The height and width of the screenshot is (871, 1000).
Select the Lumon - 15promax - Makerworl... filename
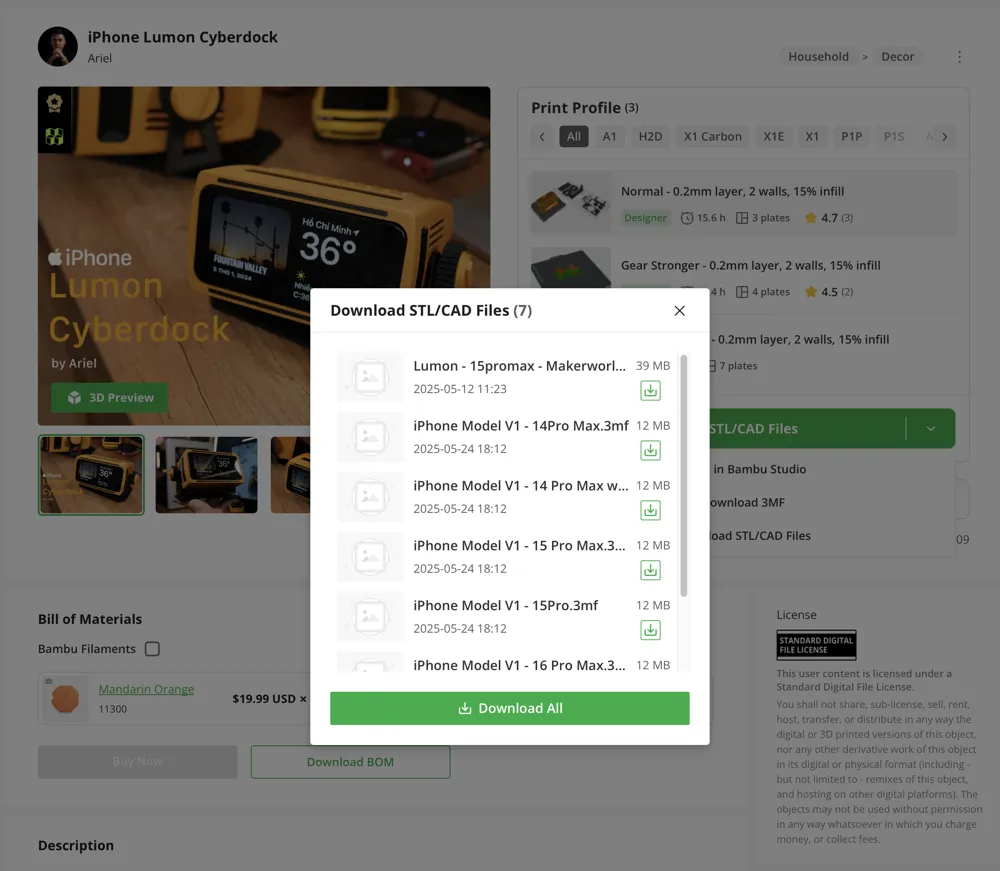click(519, 366)
